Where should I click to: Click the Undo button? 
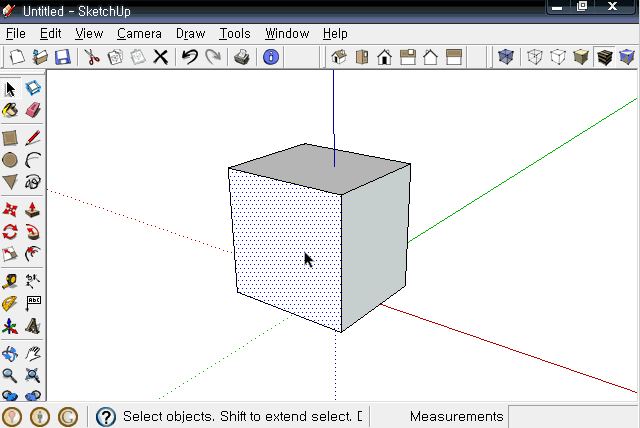coord(190,57)
